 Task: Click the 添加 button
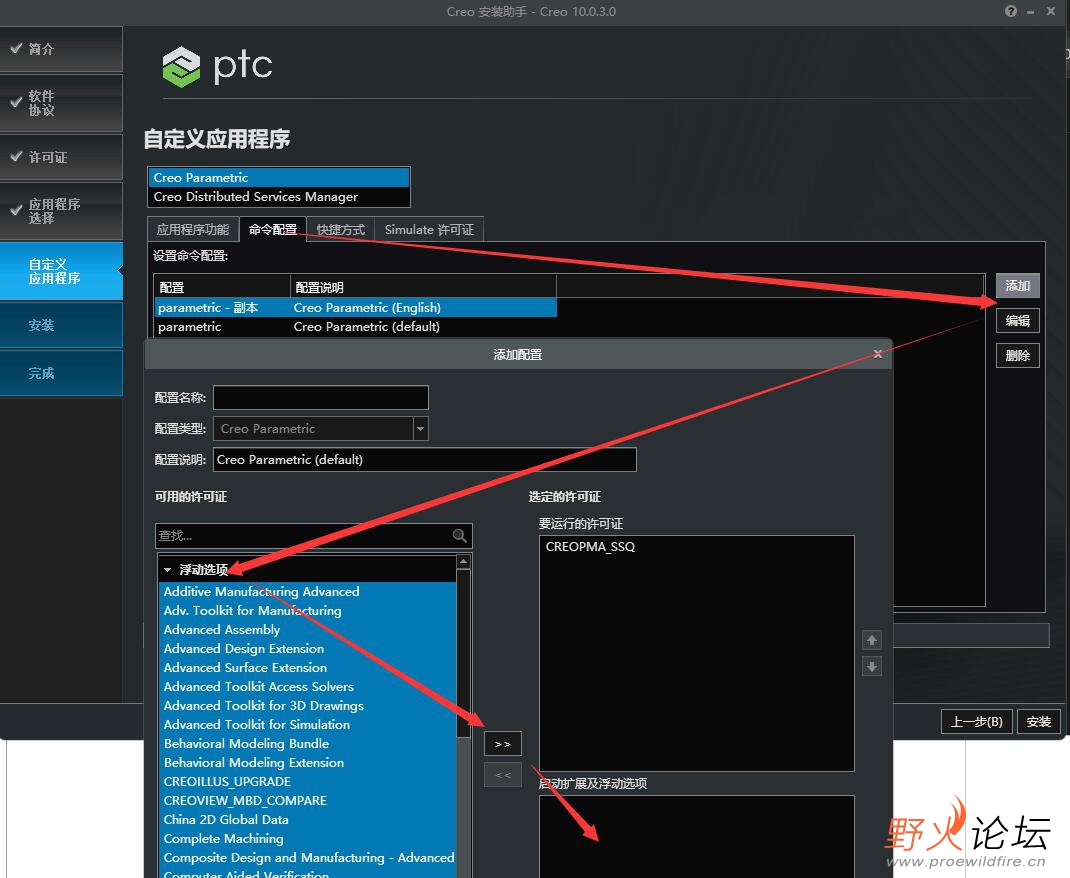1017,285
